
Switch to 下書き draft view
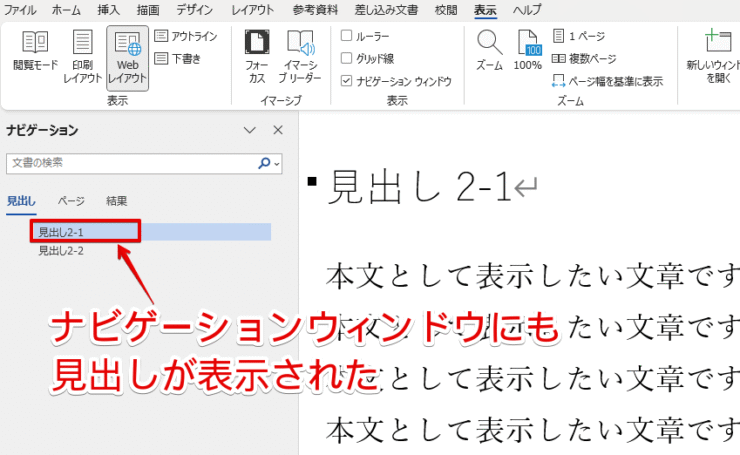tap(178, 59)
